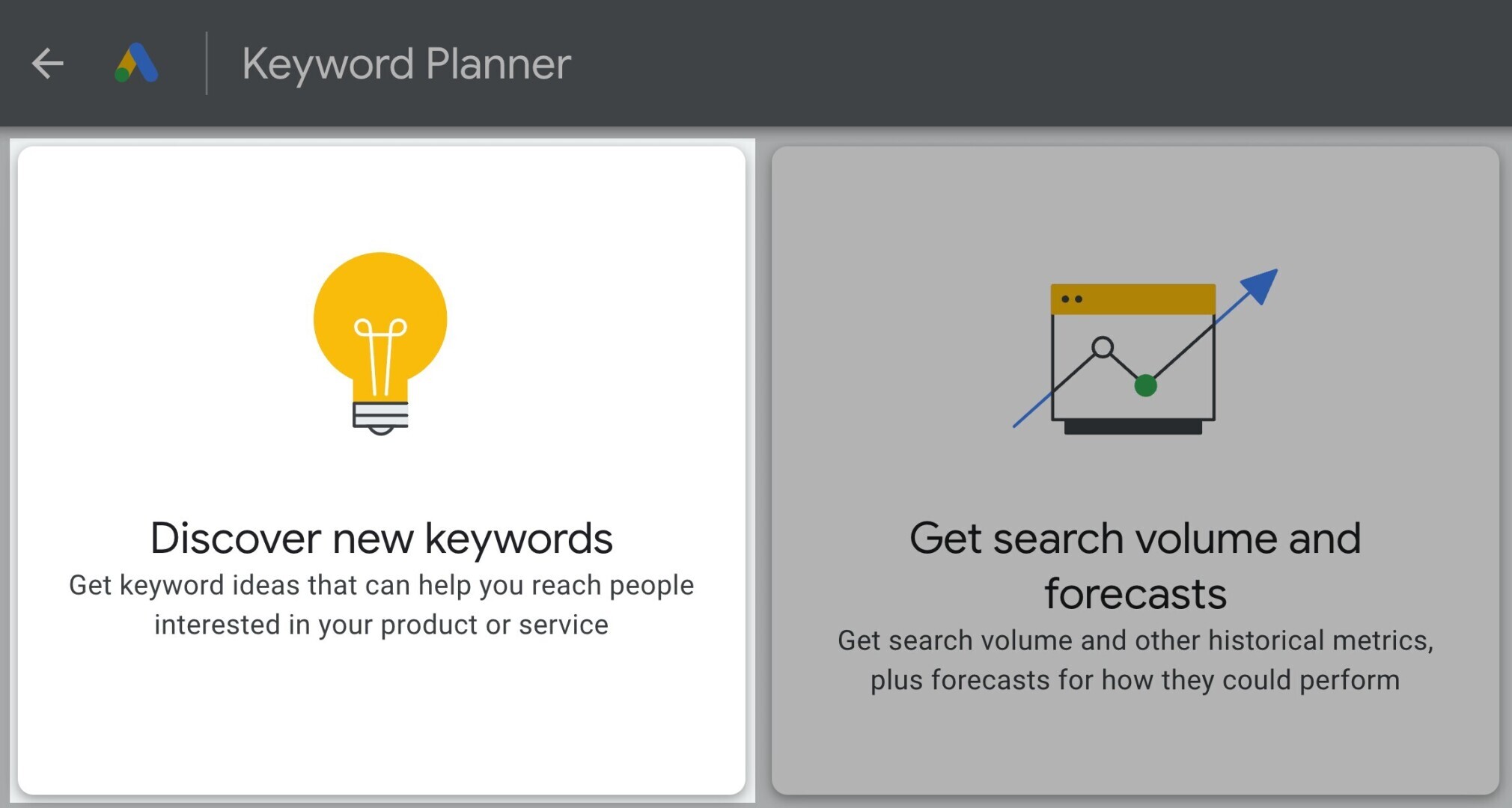Click the dark stand under chart
The height and width of the screenshot is (808, 1512).
(x=1133, y=427)
